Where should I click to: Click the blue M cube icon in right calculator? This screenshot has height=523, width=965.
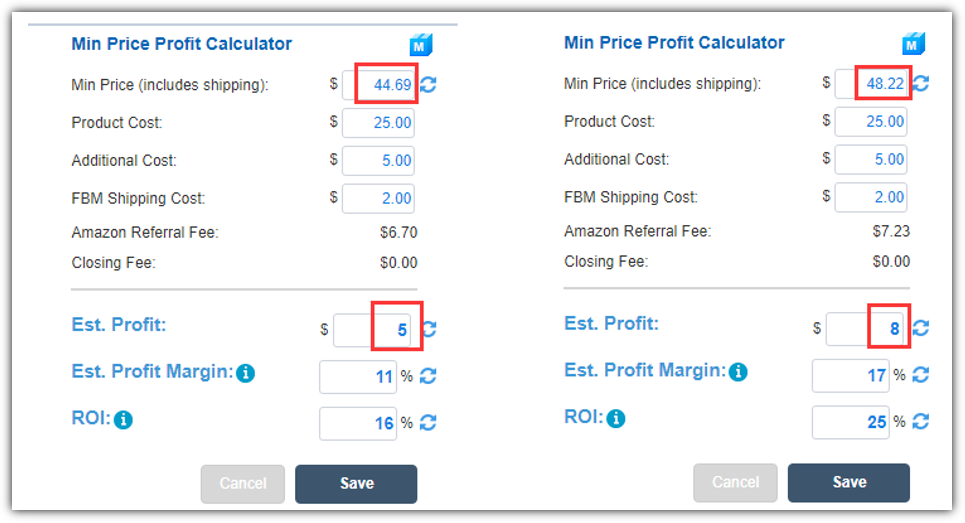pyautogui.click(x=913, y=44)
